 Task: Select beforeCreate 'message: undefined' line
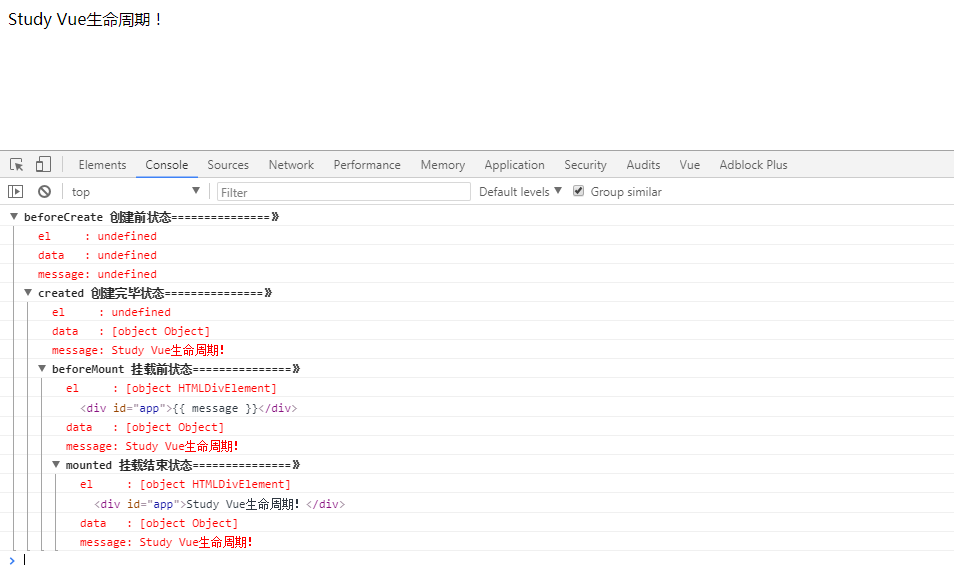click(x=97, y=274)
